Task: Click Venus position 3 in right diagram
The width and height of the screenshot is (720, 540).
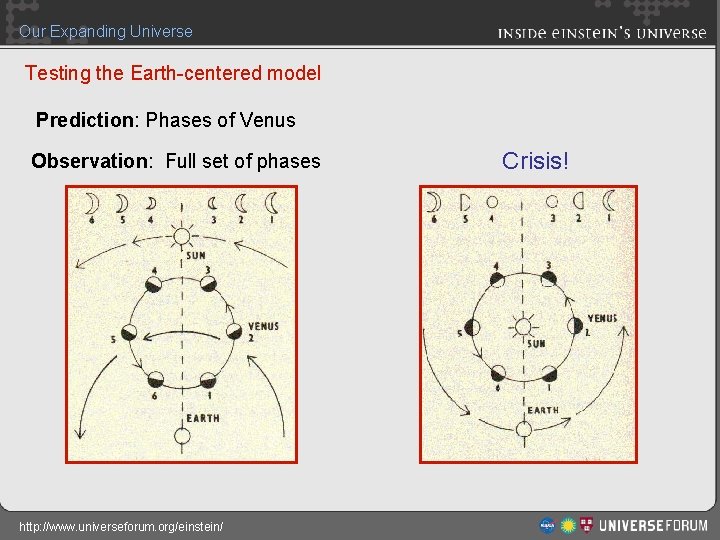Action: point(548,278)
